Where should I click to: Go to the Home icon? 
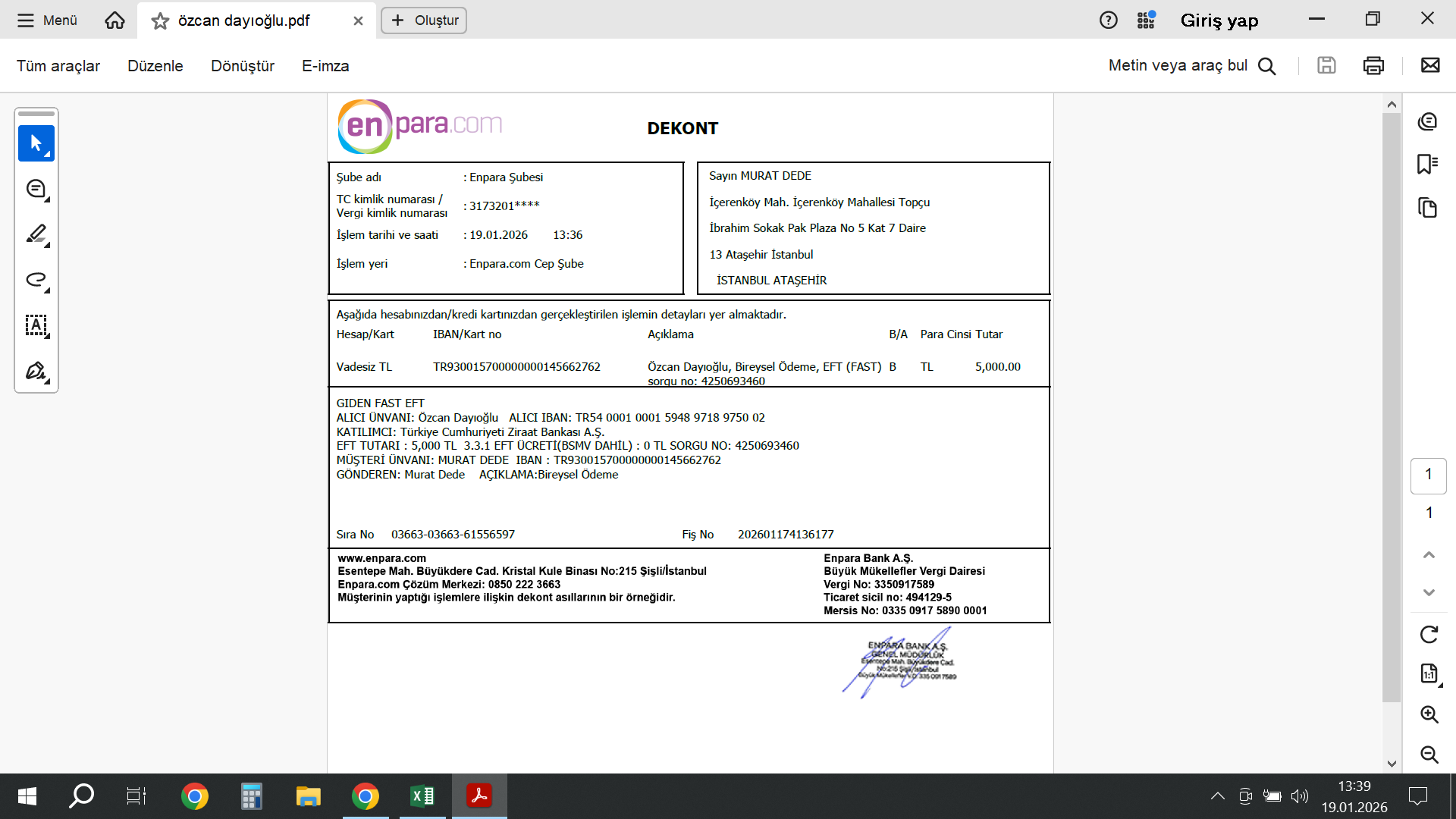[115, 20]
